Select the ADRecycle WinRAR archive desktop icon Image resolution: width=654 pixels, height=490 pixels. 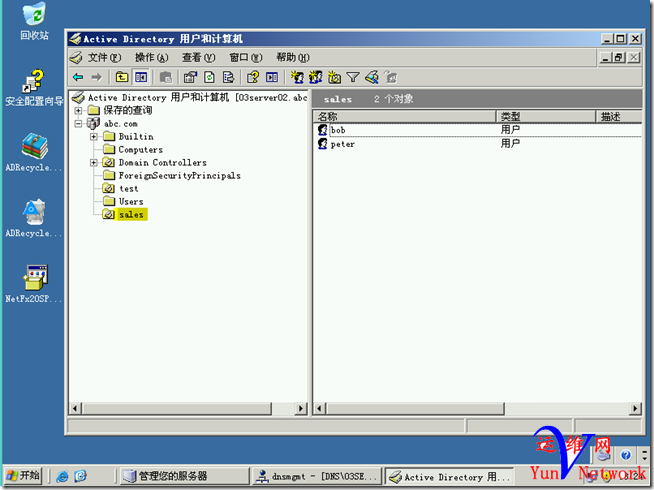(x=34, y=153)
